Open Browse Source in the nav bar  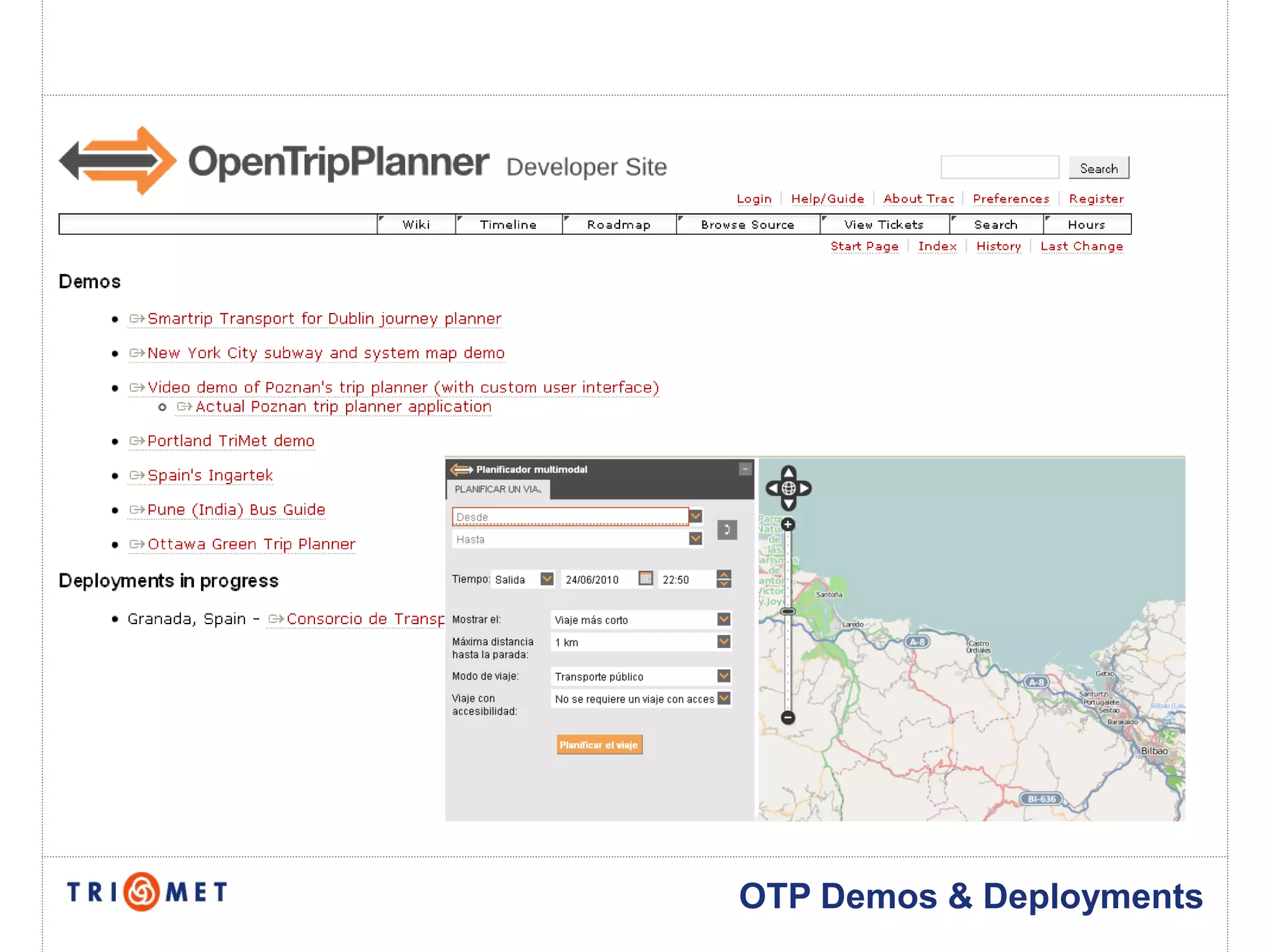pyautogui.click(x=748, y=224)
